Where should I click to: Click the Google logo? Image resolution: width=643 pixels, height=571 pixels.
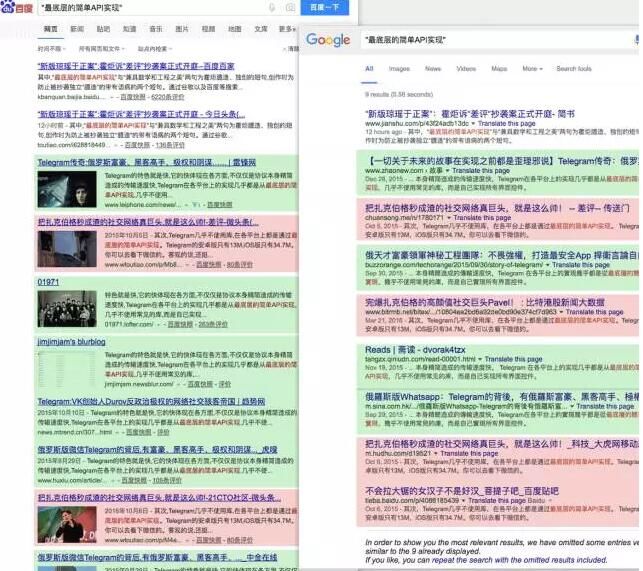[x=328, y=40]
